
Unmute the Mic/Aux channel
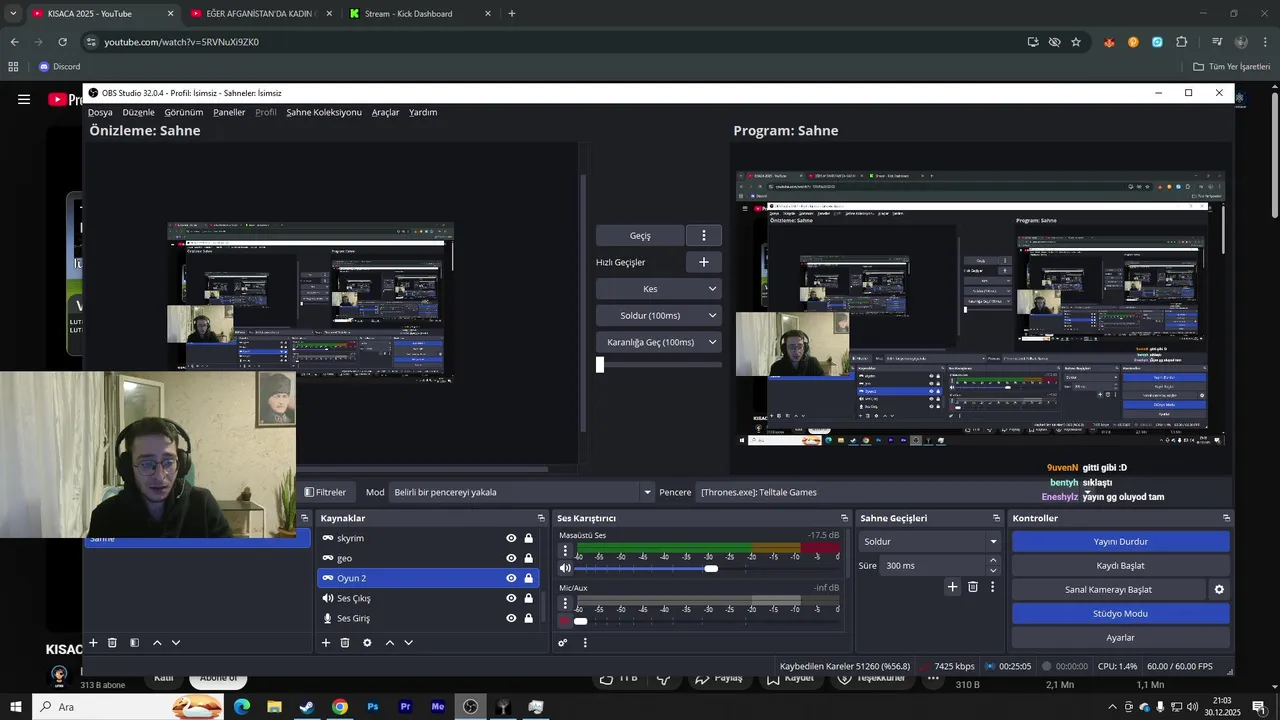565,621
